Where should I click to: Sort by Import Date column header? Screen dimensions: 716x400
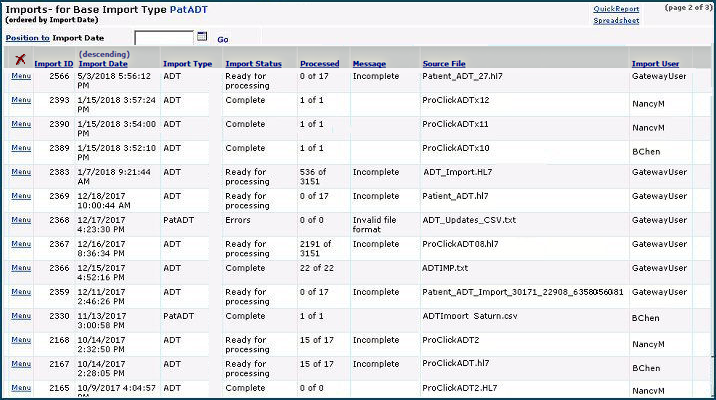point(103,64)
